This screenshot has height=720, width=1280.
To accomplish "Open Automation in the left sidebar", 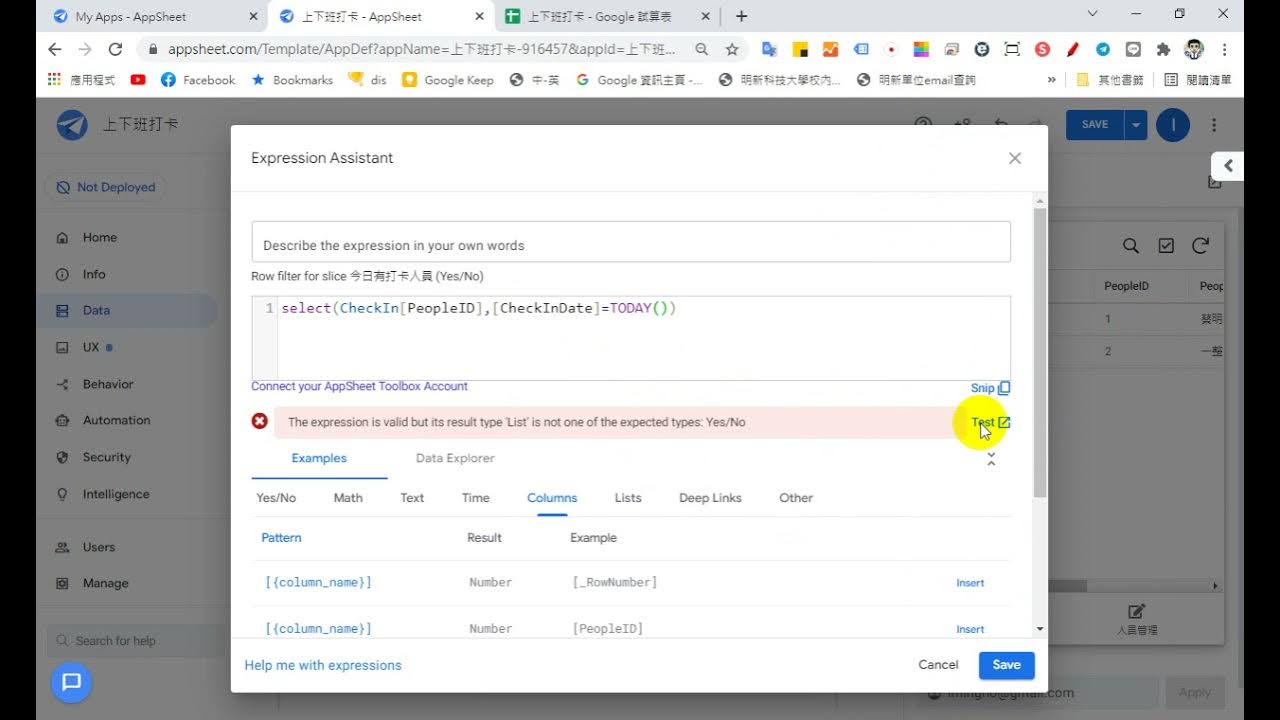I will [116, 421].
